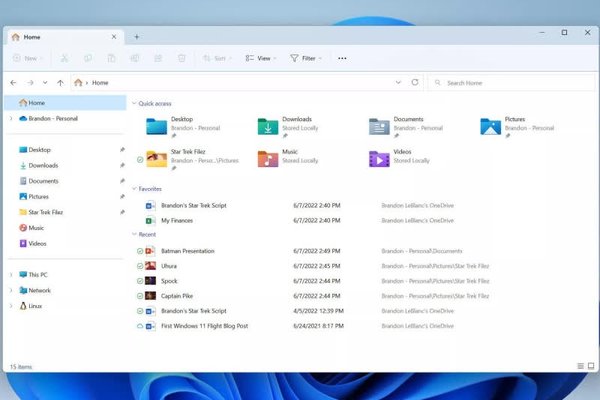Open the Pictures folder tile in Quick access
600x400 pixels.
pos(517,127)
